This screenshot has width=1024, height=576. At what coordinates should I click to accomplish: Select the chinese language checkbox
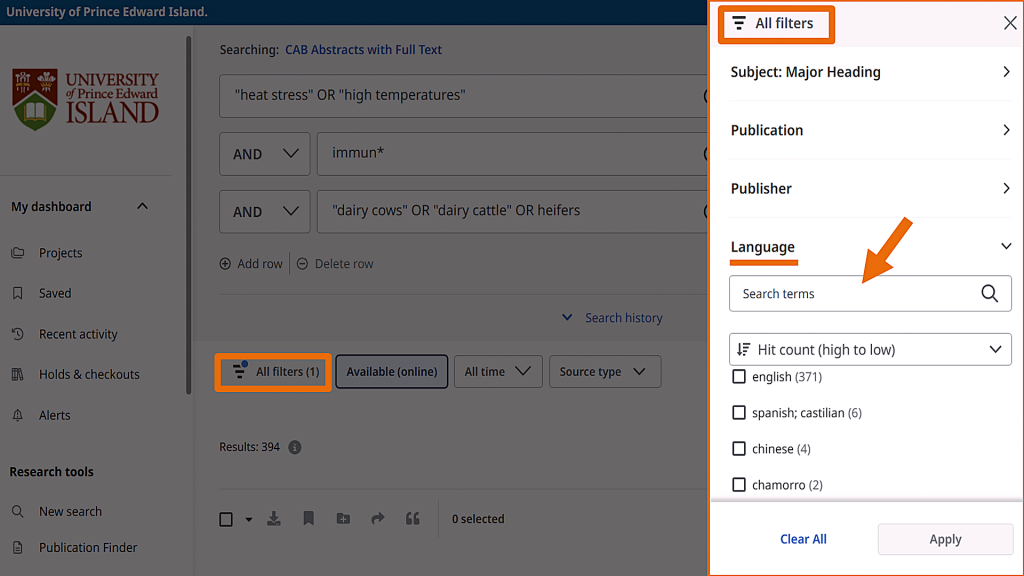[x=739, y=449]
